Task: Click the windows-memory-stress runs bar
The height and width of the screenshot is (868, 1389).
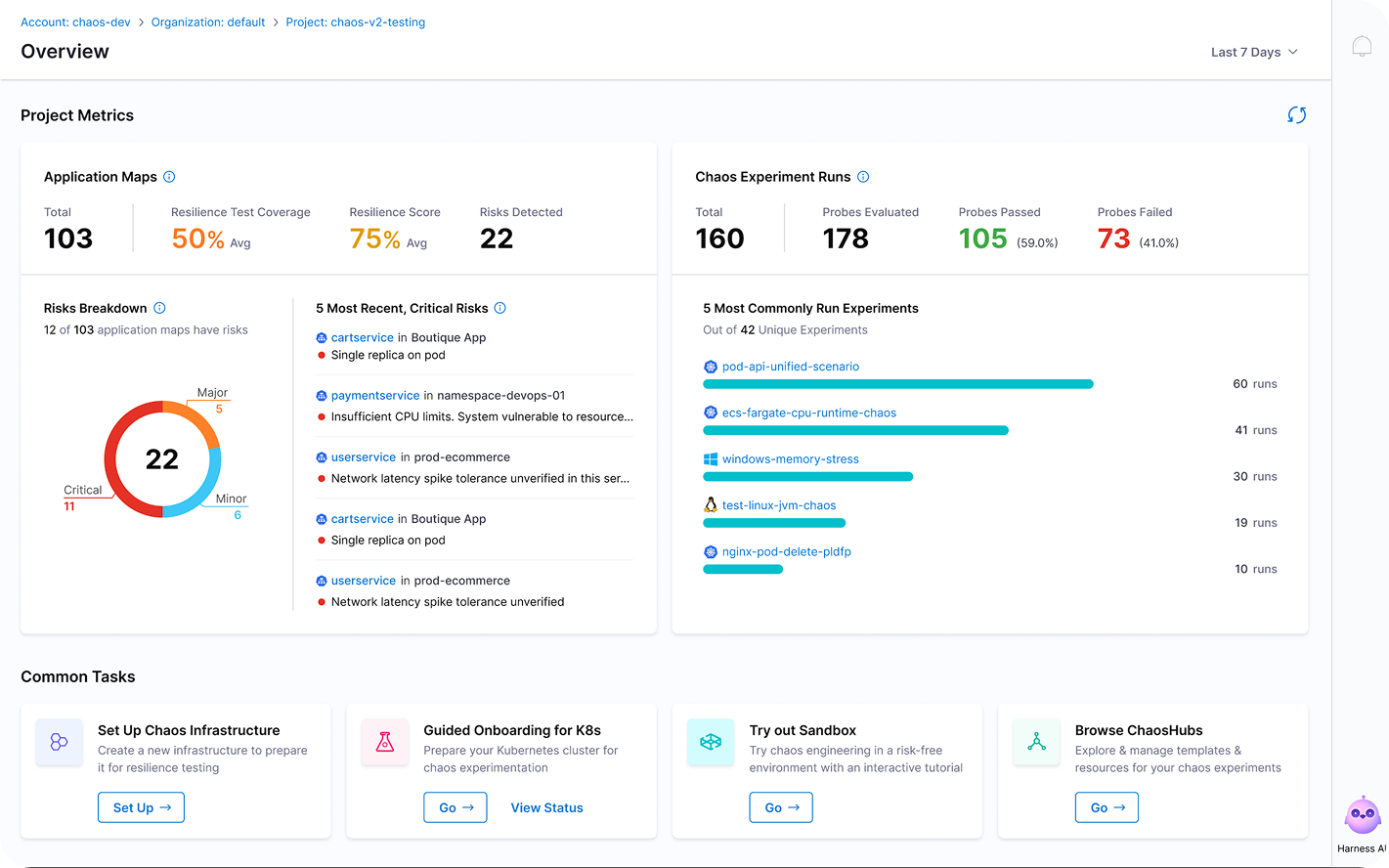Action: click(807, 477)
